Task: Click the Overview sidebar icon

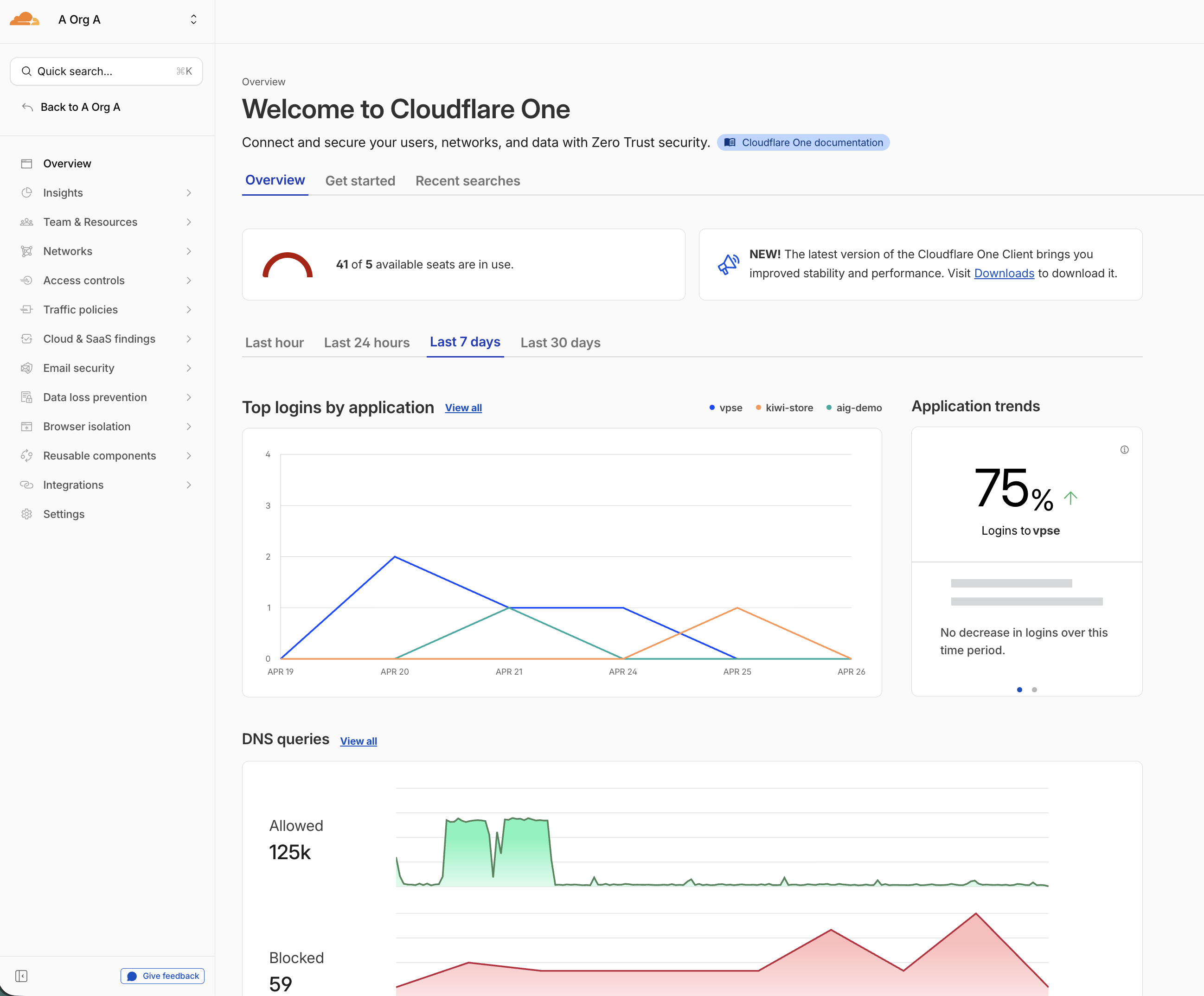Action: pos(26,164)
